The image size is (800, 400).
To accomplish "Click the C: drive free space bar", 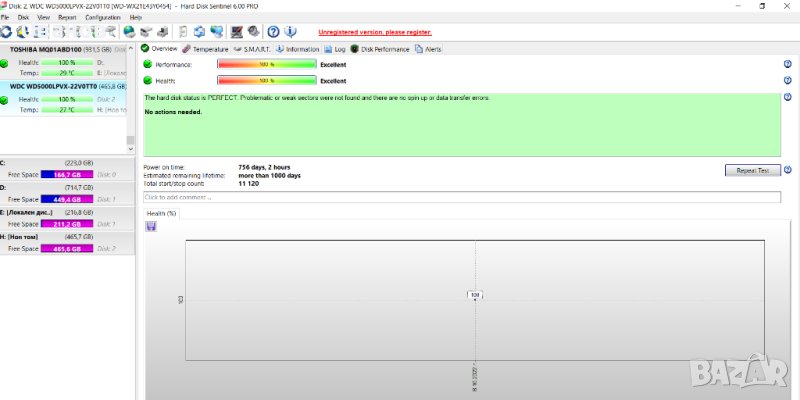I will [67, 174].
